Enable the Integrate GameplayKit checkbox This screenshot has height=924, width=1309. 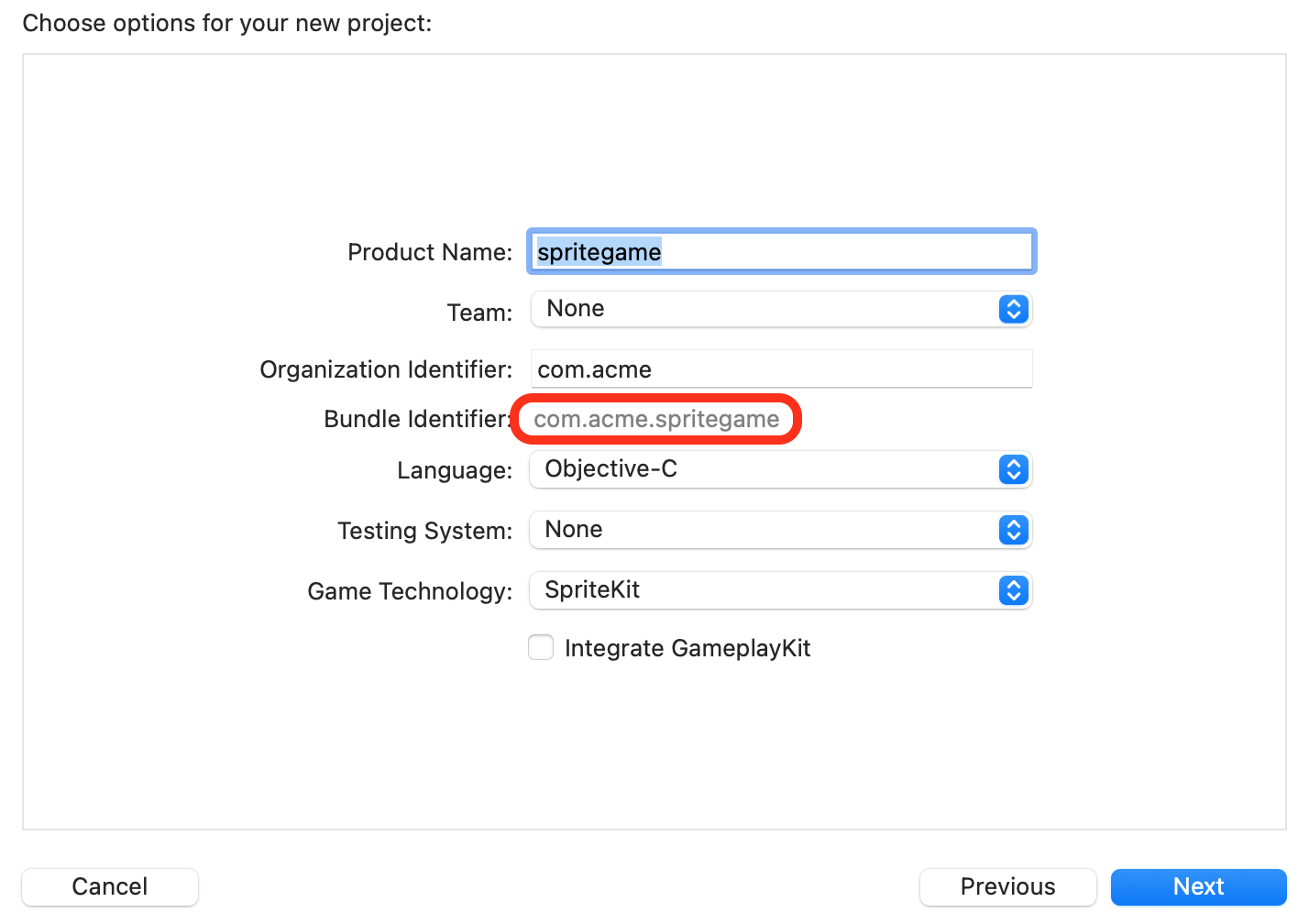[x=541, y=647]
